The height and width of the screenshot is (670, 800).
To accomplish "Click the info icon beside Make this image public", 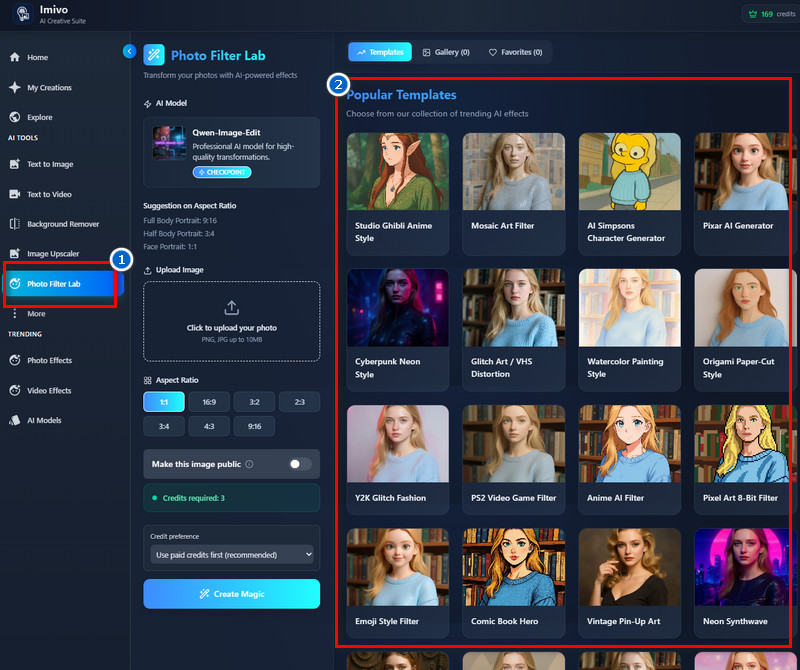I will click(249, 464).
